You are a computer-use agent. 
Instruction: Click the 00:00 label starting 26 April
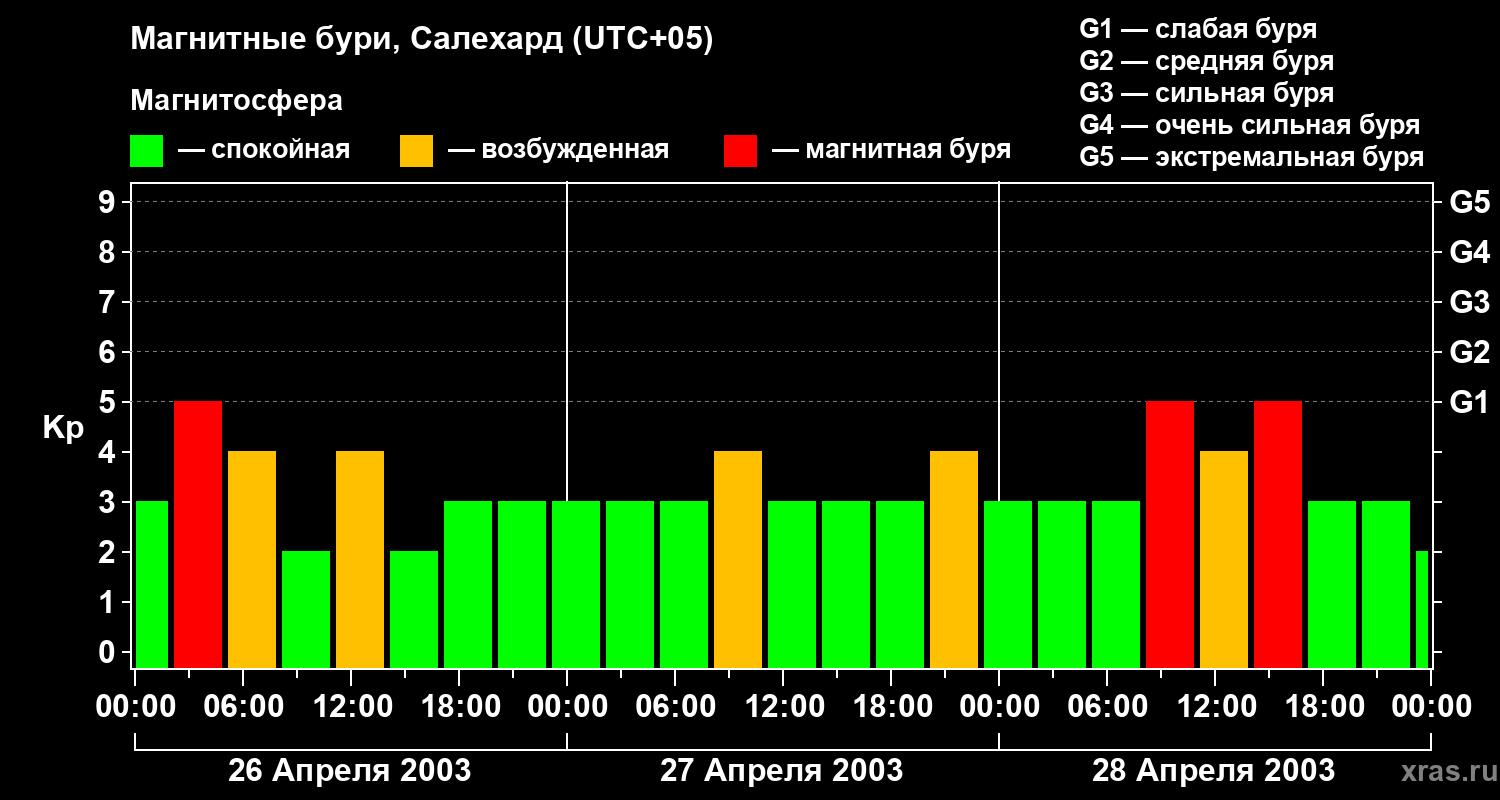(136, 706)
